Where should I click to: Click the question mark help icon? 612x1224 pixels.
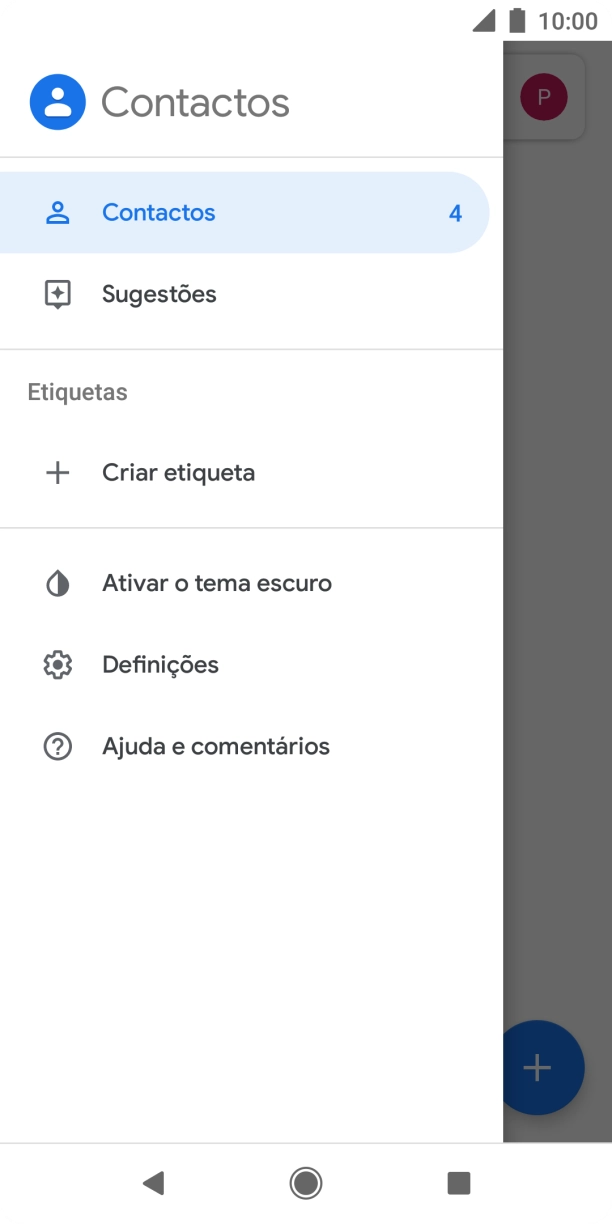(x=58, y=746)
